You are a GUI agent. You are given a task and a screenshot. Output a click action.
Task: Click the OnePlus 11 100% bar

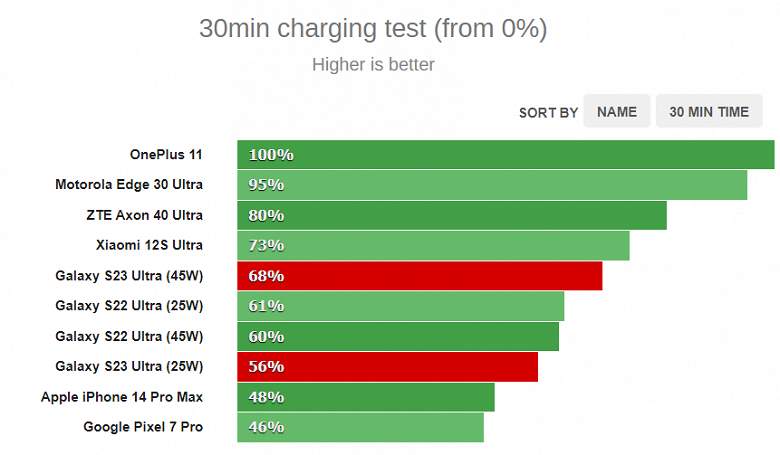505,155
